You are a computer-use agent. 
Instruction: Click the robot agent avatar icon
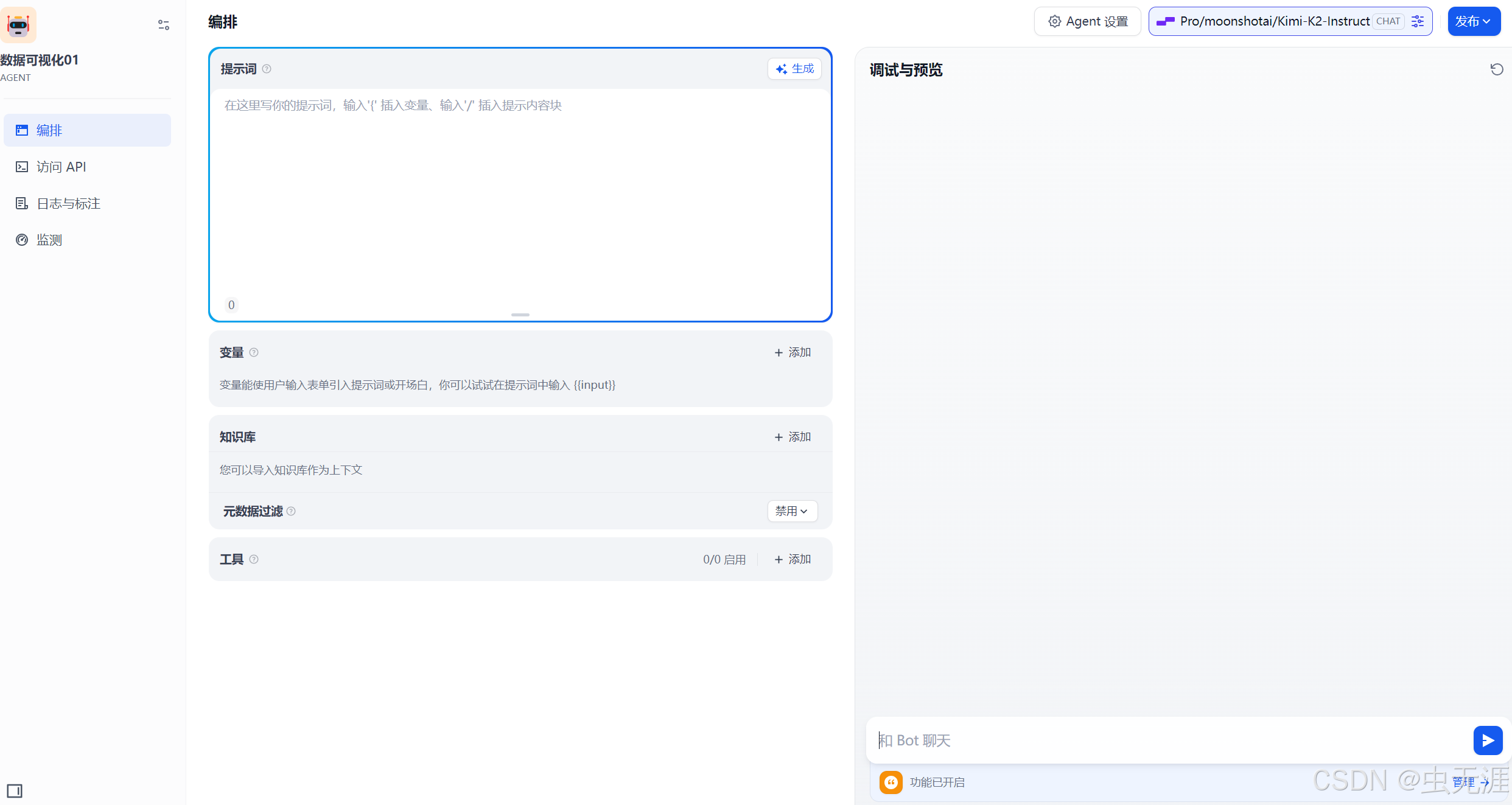(18, 25)
